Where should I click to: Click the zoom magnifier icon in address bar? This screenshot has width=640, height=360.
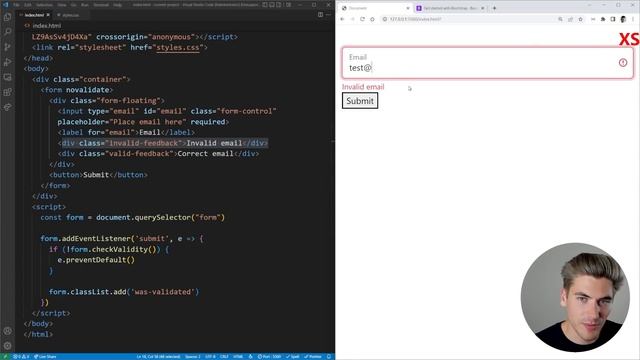click(x=560, y=19)
